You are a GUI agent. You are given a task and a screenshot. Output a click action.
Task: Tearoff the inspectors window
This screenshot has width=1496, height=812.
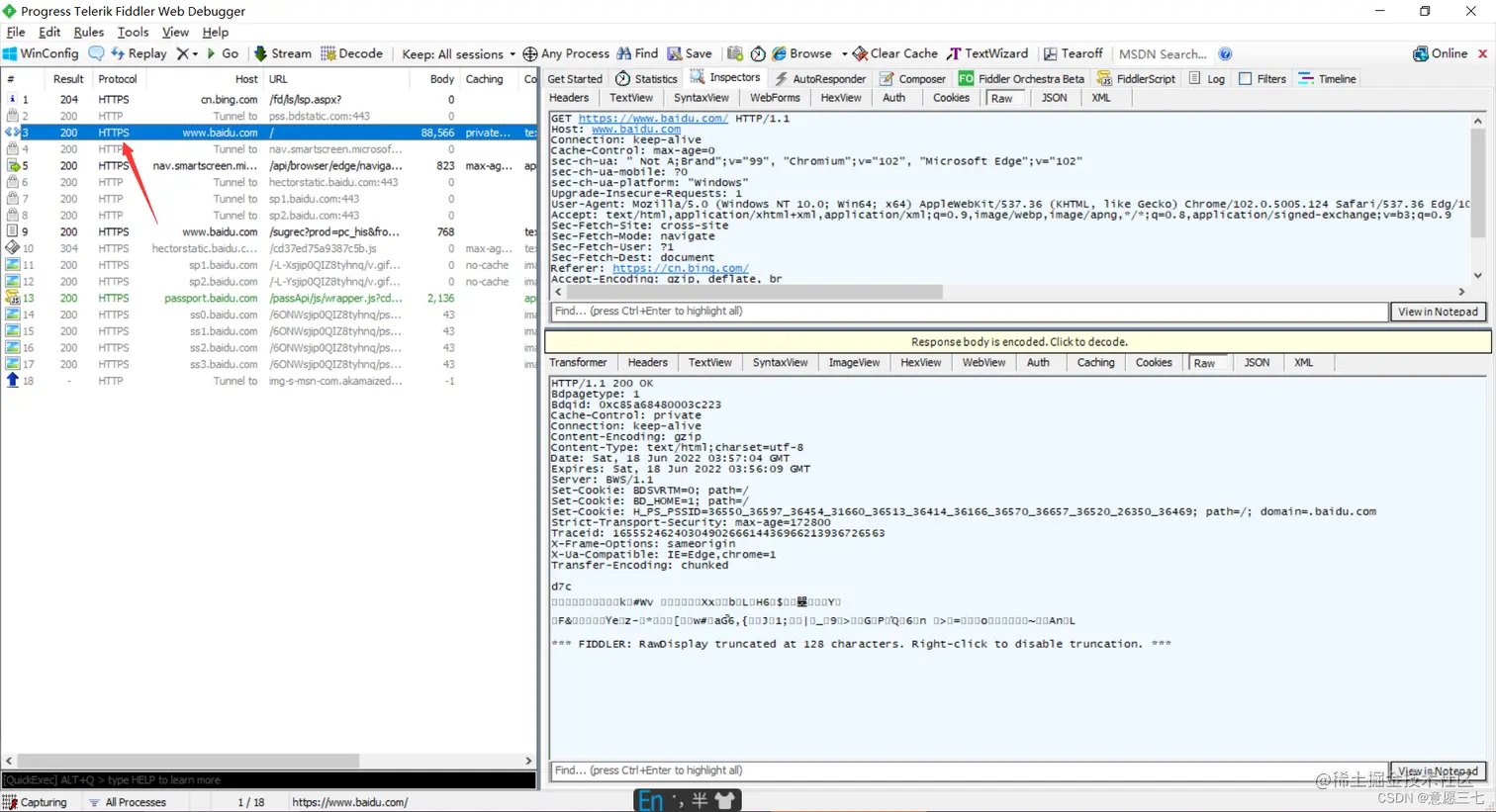pyautogui.click(x=1074, y=53)
